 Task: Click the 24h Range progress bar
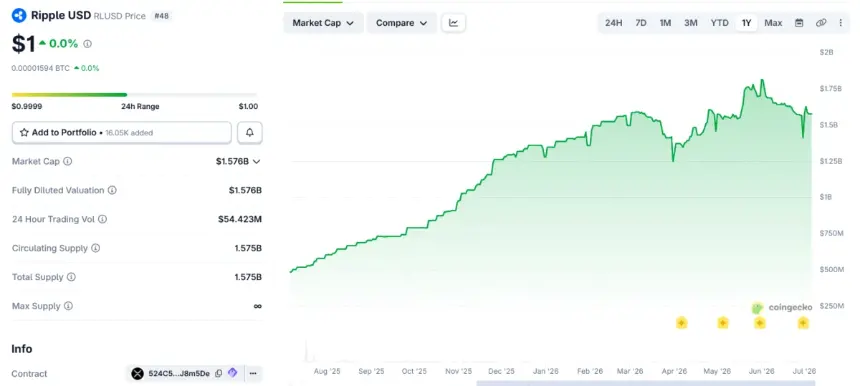click(134, 95)
